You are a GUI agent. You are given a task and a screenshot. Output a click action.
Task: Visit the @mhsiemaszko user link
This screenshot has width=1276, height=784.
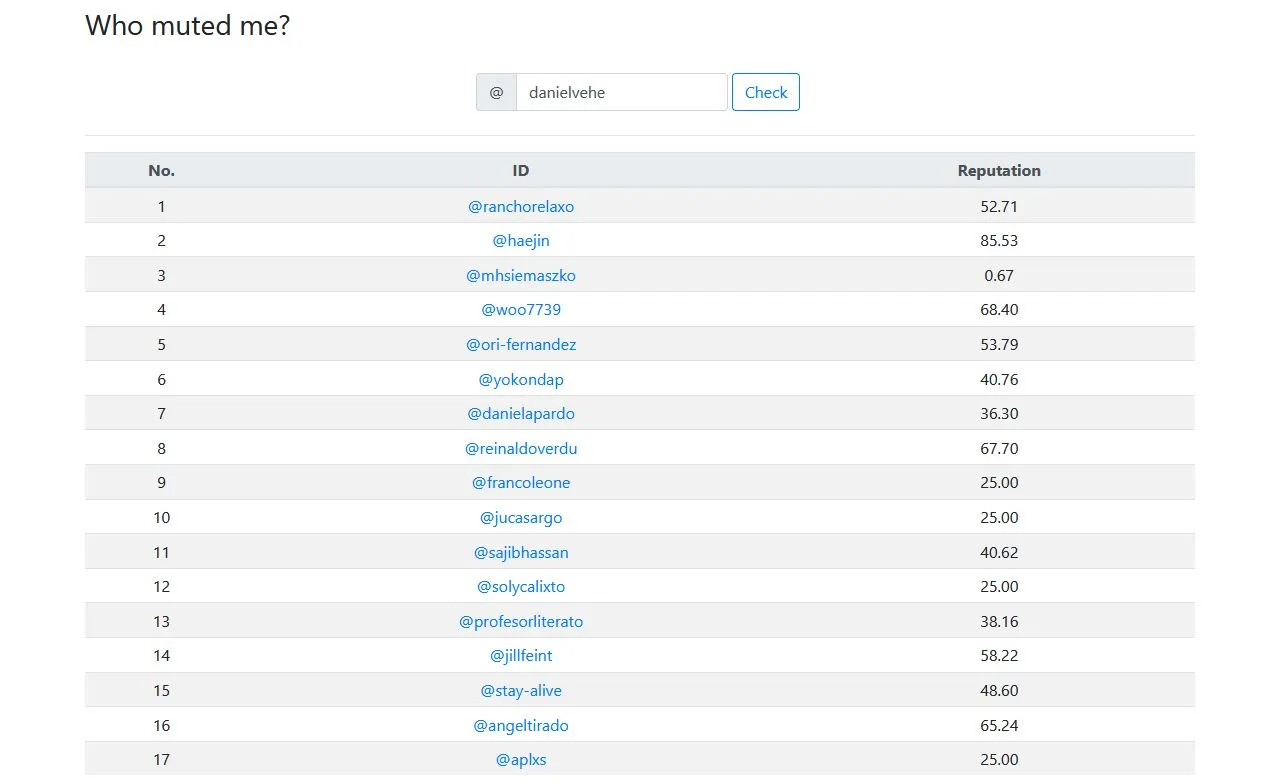(521, 276)
